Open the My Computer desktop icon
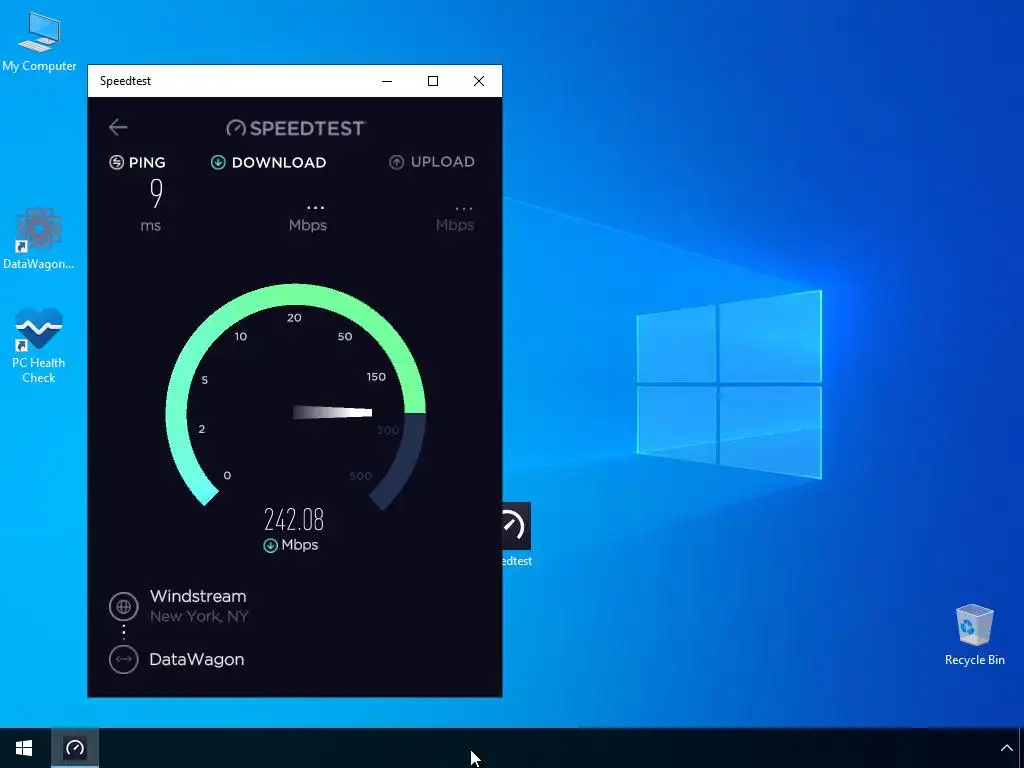The image size is (1024, 768). pyautogui.click(x=39, y=41)
